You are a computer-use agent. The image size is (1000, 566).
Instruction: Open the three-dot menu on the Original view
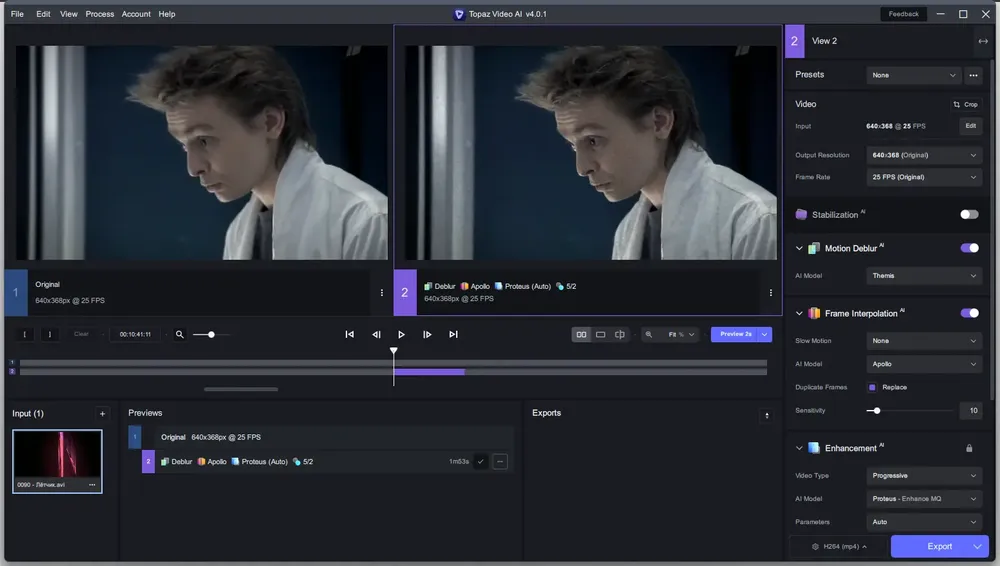(382, 292)
